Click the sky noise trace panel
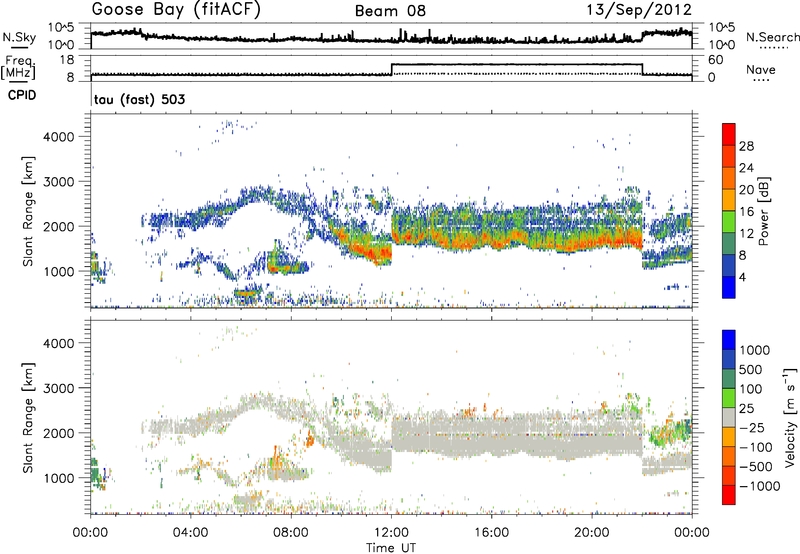 [x=391, y=36]
